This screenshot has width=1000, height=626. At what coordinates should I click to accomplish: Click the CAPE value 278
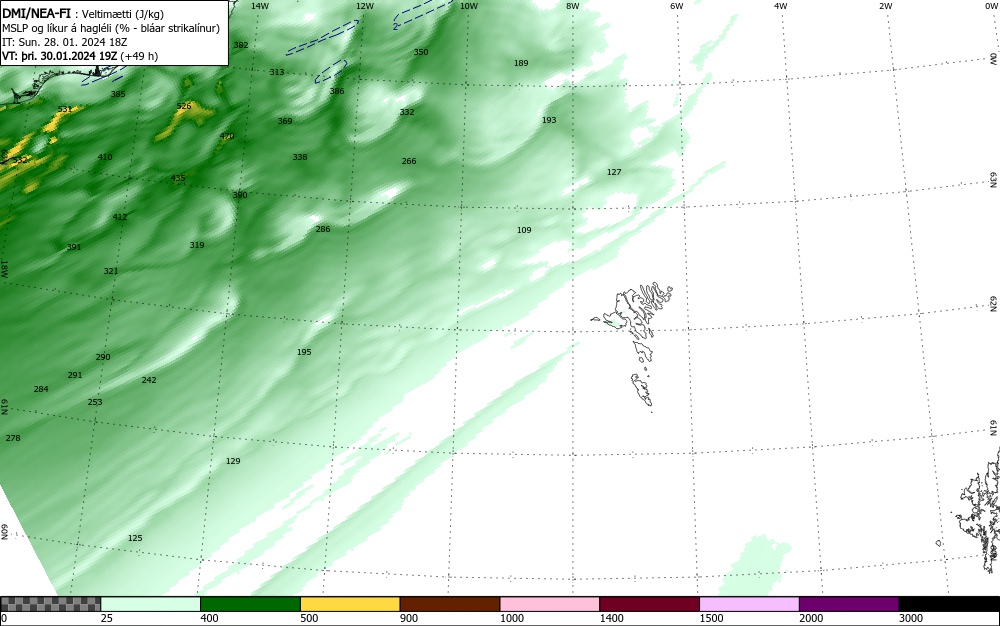point(13,438)
